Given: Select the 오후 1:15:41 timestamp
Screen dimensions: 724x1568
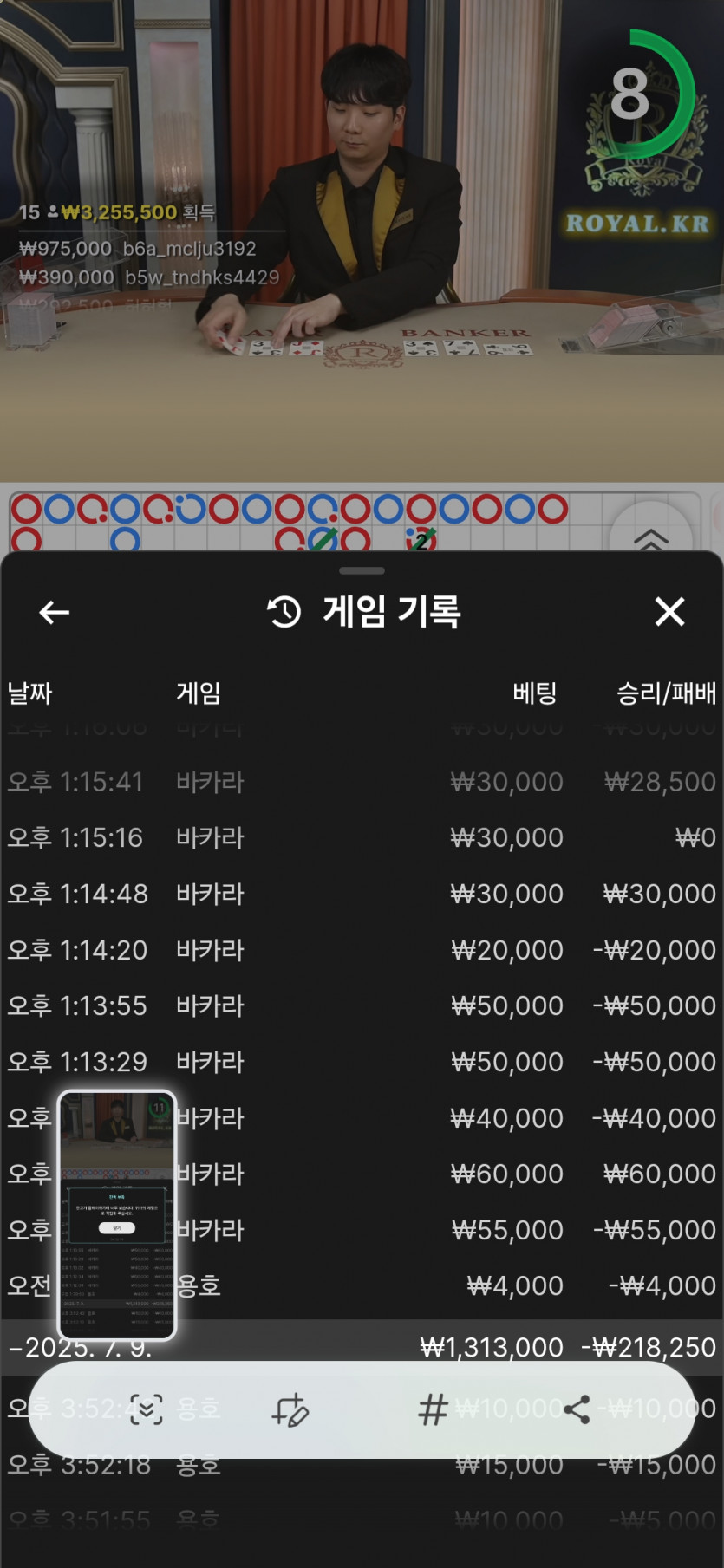Looking at the screenshot, I should 75,782.
